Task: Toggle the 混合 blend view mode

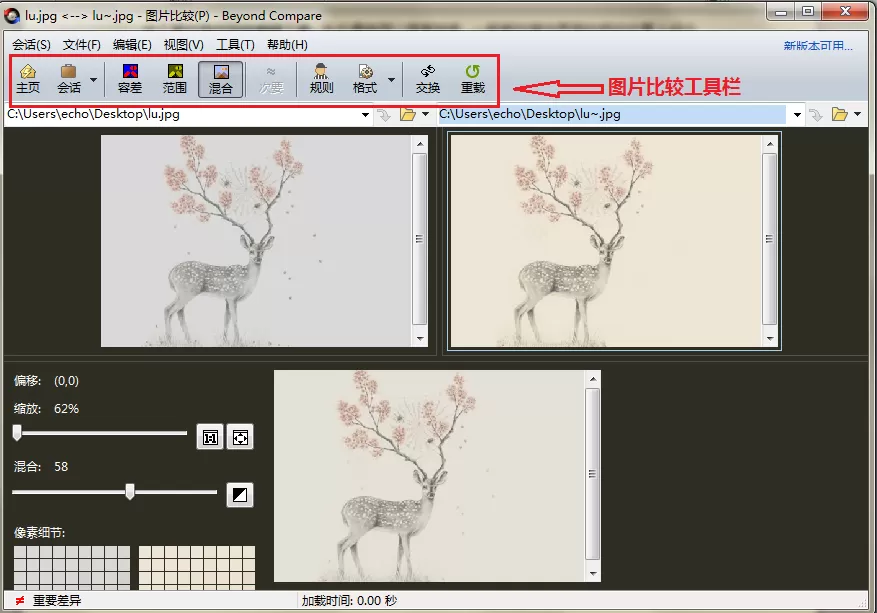Action: (220, 79)
